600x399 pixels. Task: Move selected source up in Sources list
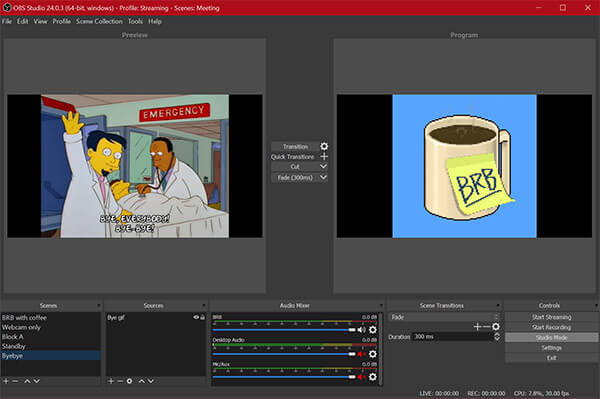[x=141, y=381]
